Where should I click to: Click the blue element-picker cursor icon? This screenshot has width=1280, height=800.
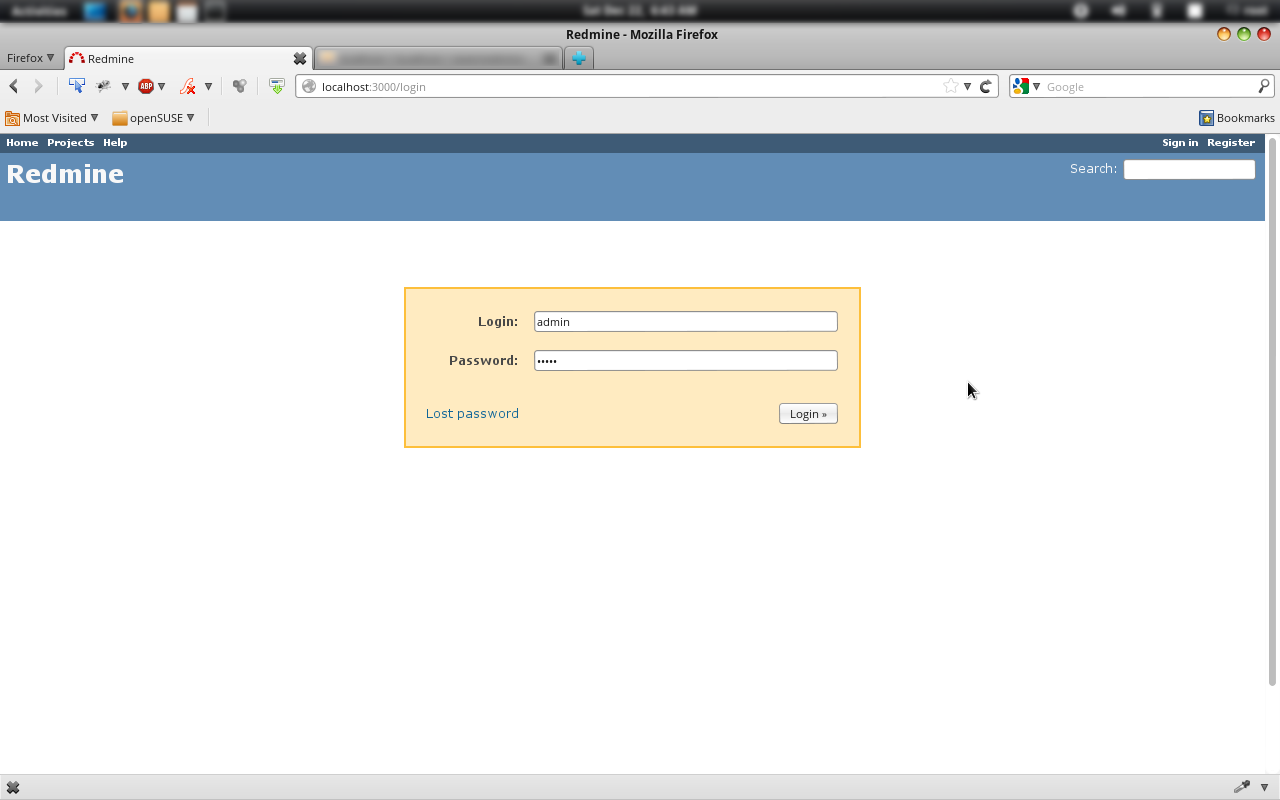[77, 86]
